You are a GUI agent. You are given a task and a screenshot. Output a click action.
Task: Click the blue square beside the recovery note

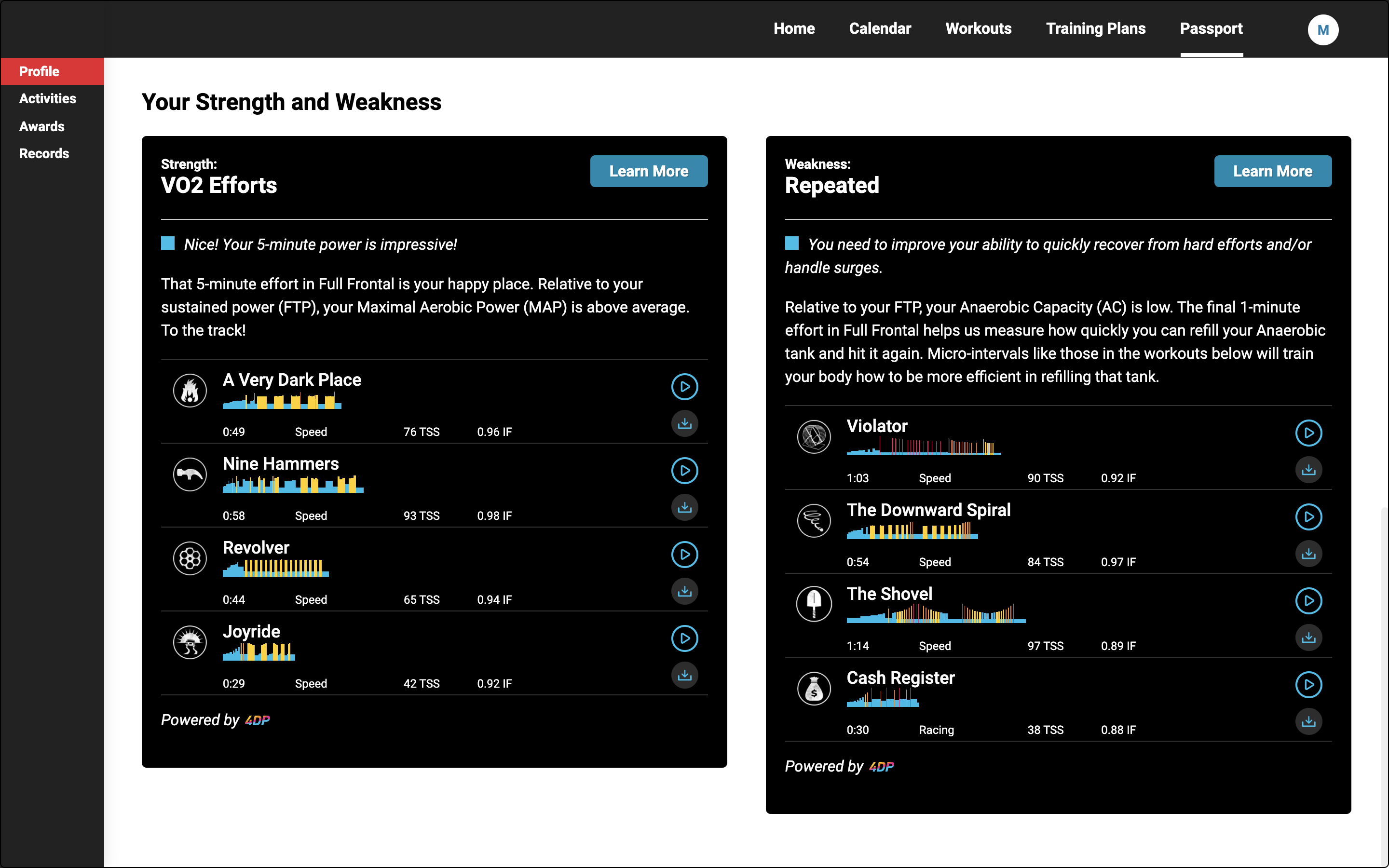[x=791, y=244]
